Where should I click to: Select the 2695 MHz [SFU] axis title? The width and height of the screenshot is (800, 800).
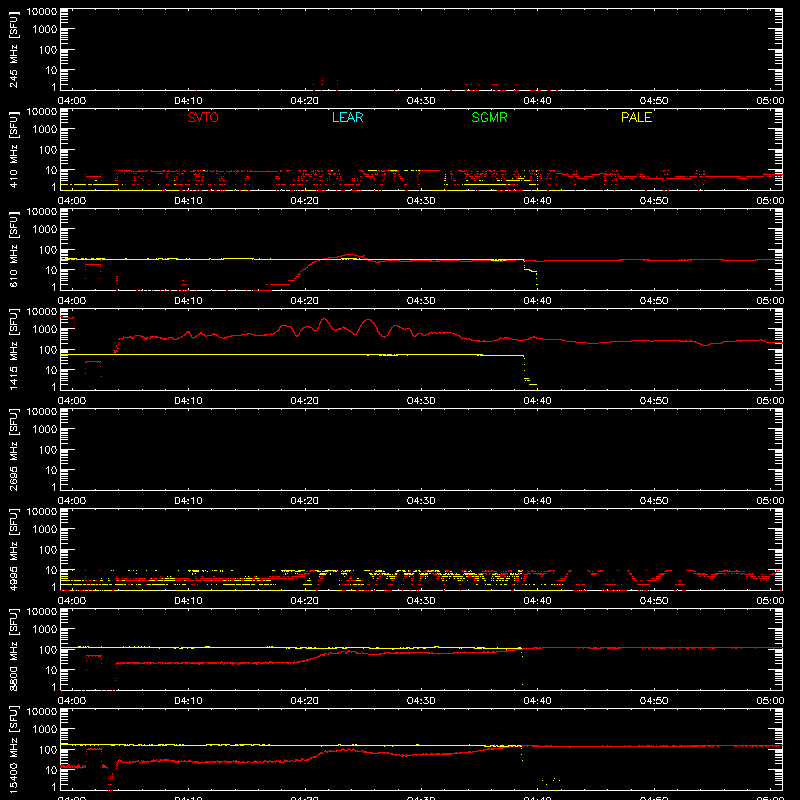pyautogui.click(x=13, y=449)
